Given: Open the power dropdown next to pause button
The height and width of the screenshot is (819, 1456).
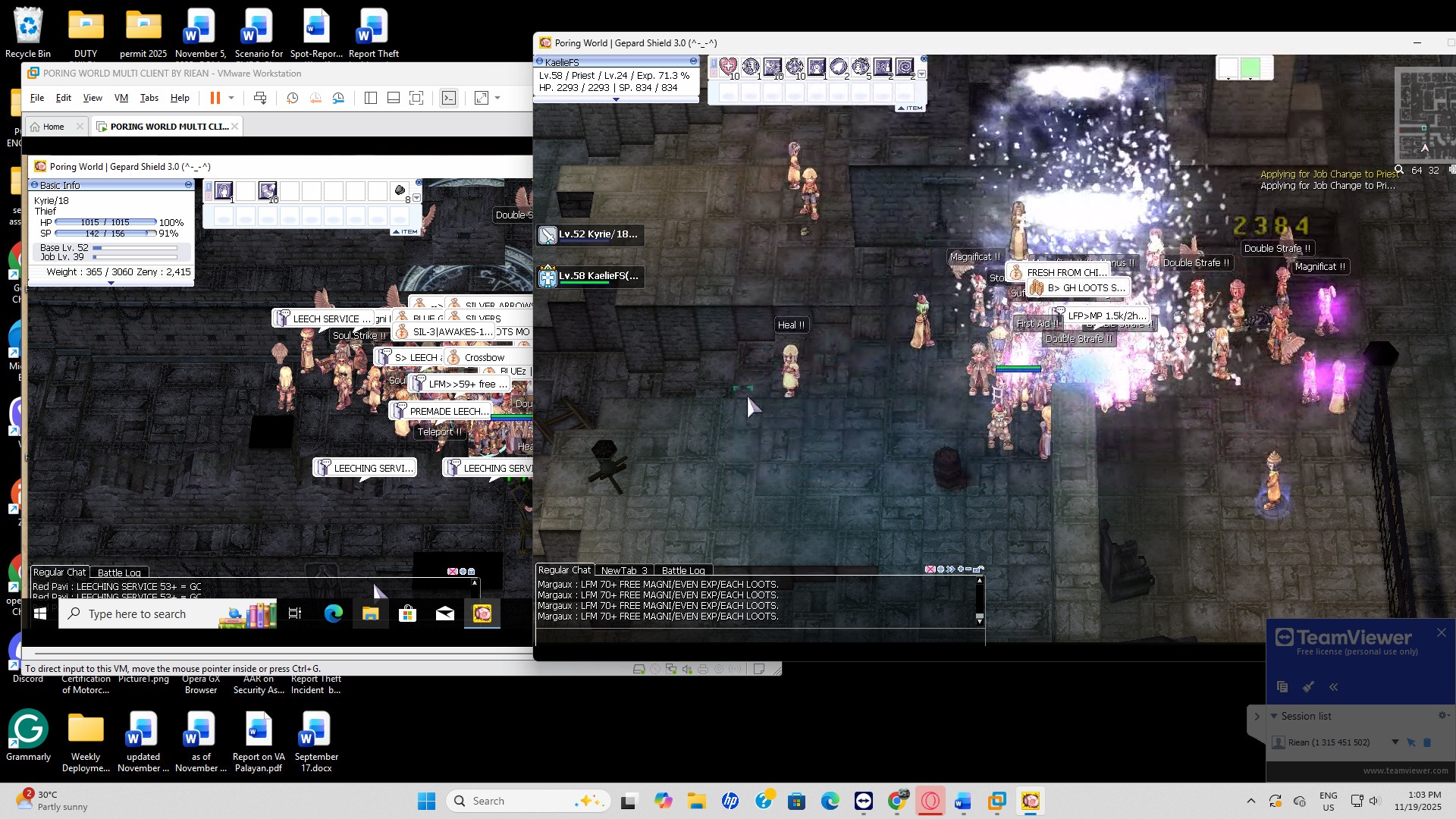Looking at the screenshot, I should (231, 98).
